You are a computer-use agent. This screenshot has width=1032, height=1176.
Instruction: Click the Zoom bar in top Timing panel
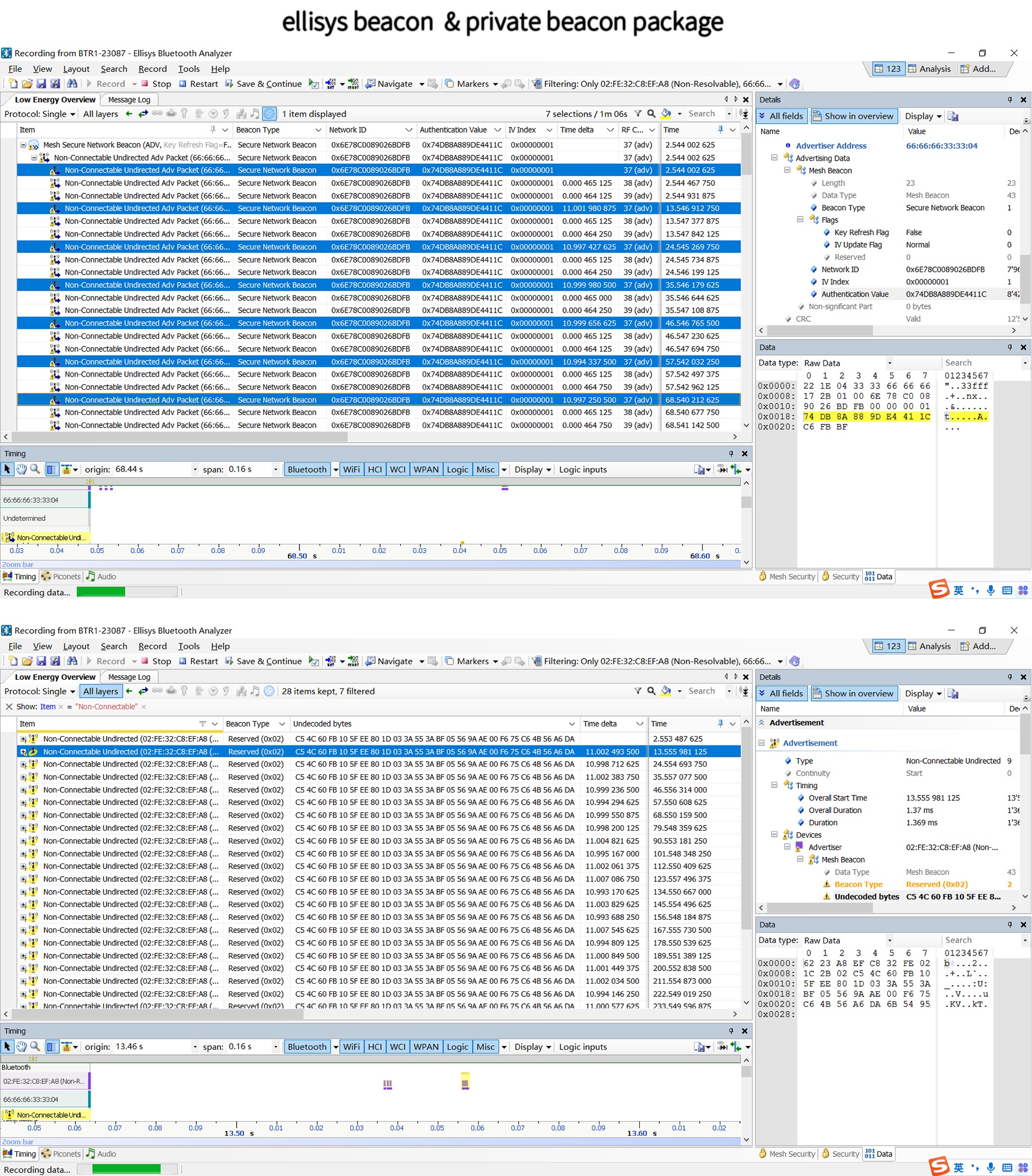click(x=371, y=565)
